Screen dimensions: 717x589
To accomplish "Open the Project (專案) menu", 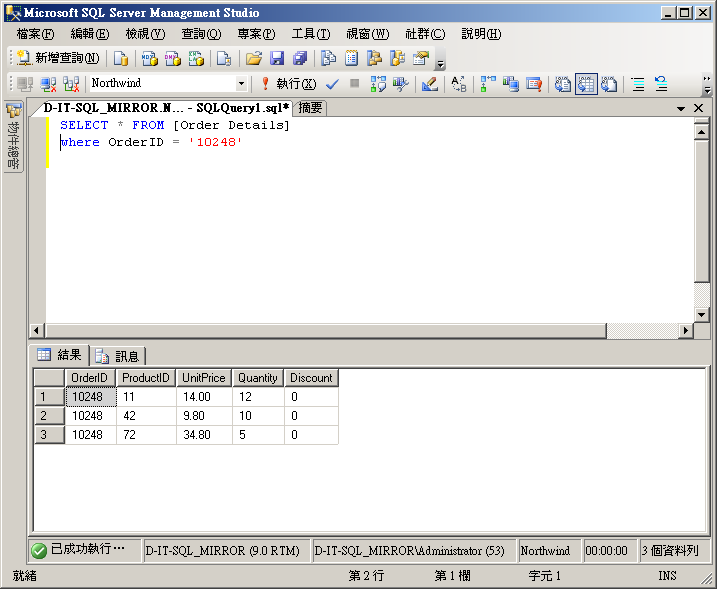I will pos(256,34).
